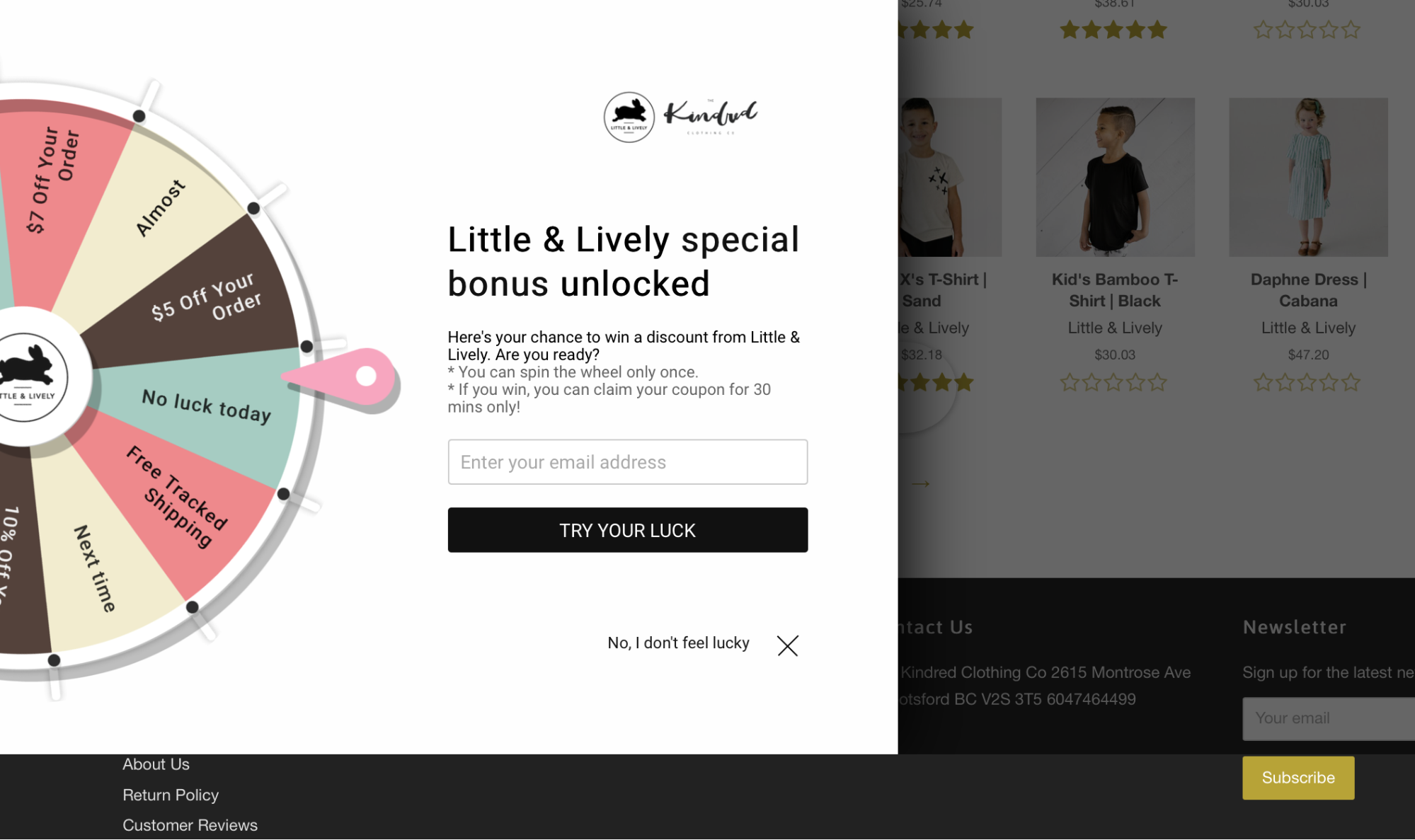
Task: Click the $5 Off Your Order wheel segment
Action: click(205, 297)
